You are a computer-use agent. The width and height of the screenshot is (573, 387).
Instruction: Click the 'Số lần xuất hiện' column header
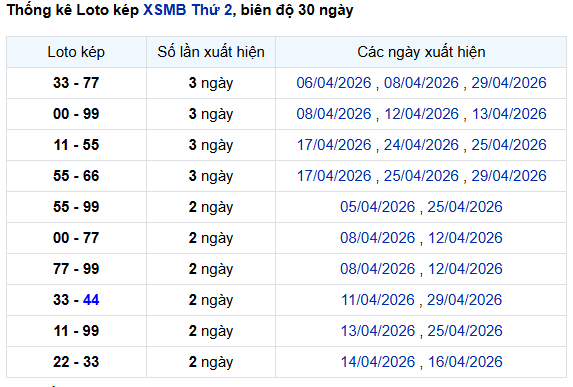coord(211,52)
